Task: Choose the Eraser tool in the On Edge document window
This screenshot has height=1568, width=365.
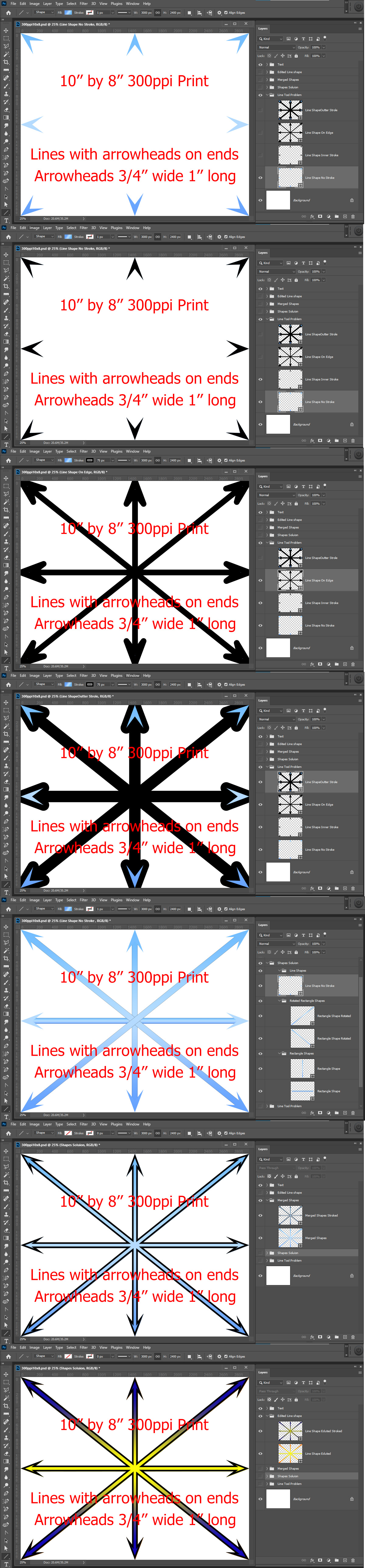Action: click(x=6, y=558)
